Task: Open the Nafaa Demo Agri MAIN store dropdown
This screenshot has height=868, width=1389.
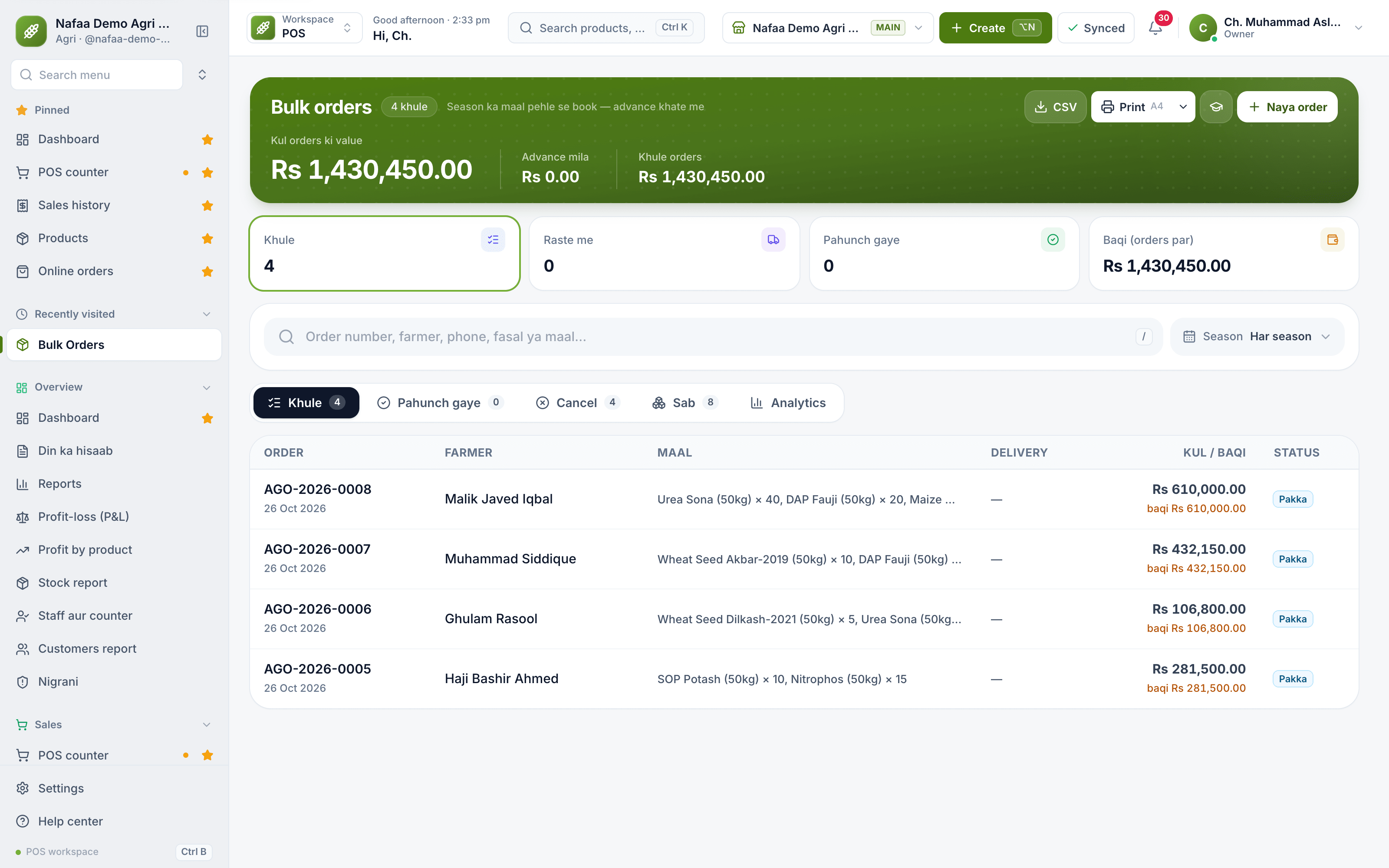Action: click(828, 27)
